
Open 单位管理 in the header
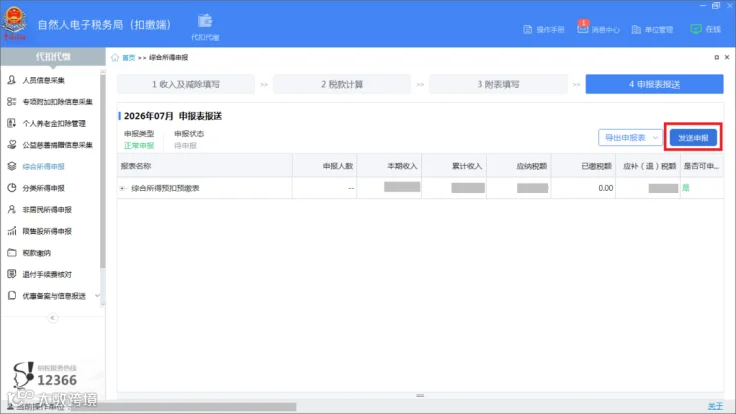(652, 30)
